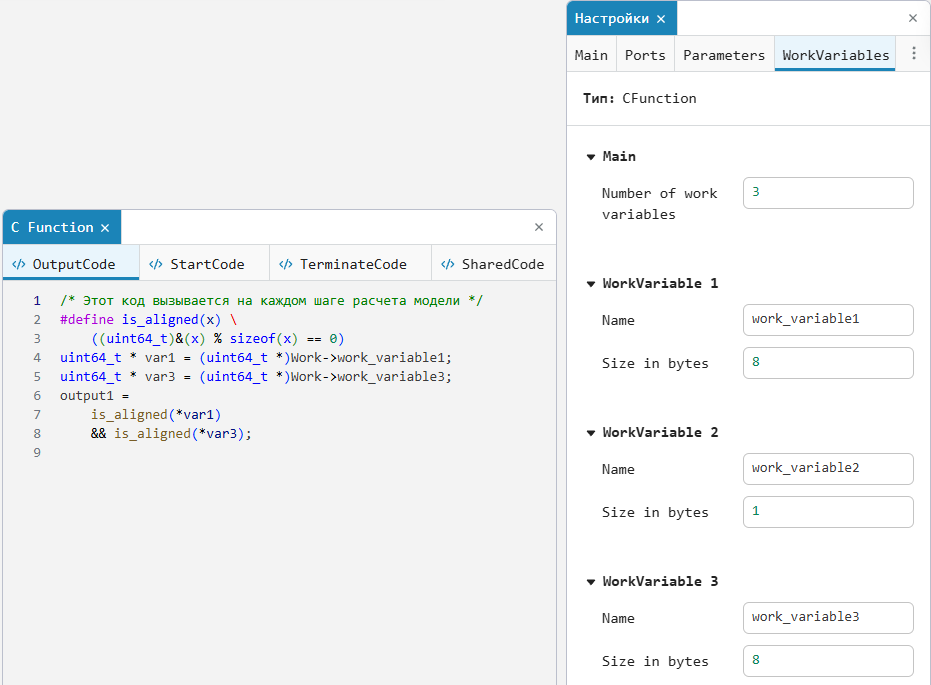Select the WorkVariables settings tab
This screenshot has height=685, width=931.
pos(835,55)
